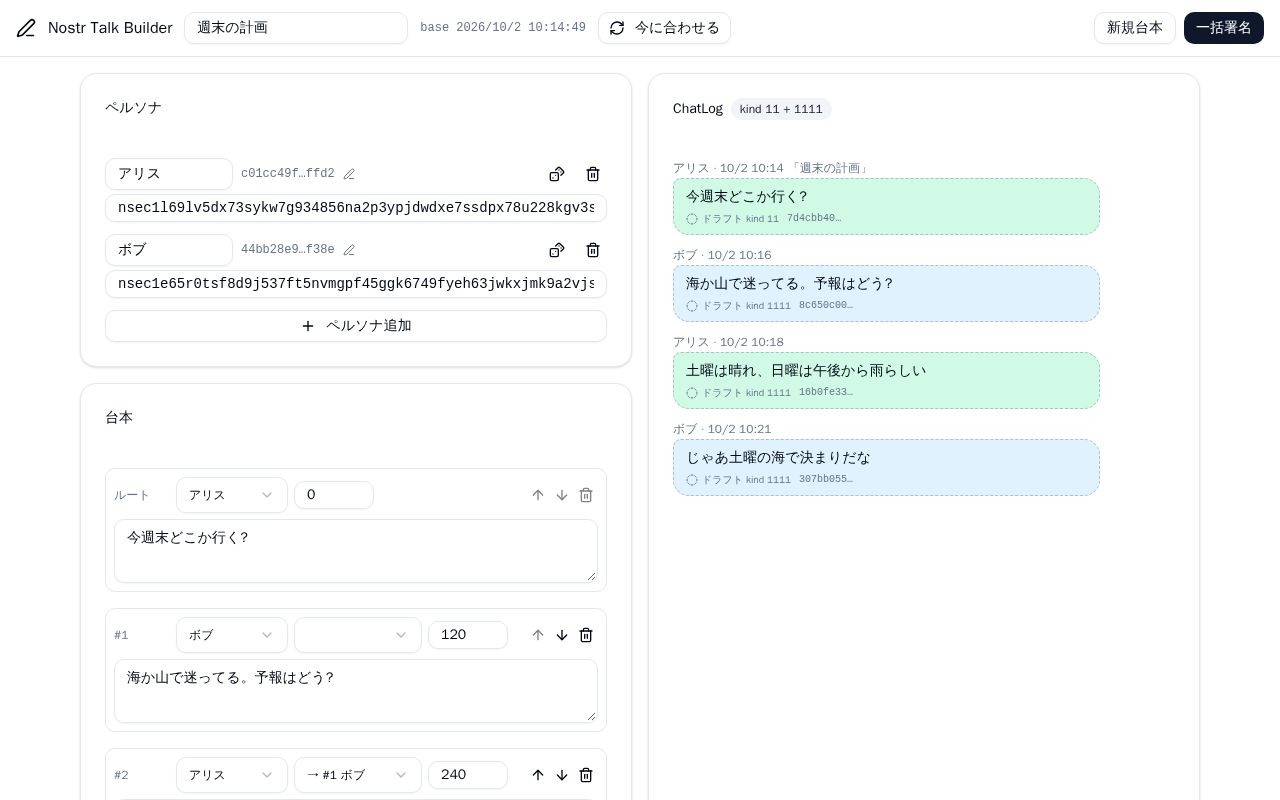Open line #2 speaker dropdown (アリス)
This screenshot has height=800, width=1280.
232,775
